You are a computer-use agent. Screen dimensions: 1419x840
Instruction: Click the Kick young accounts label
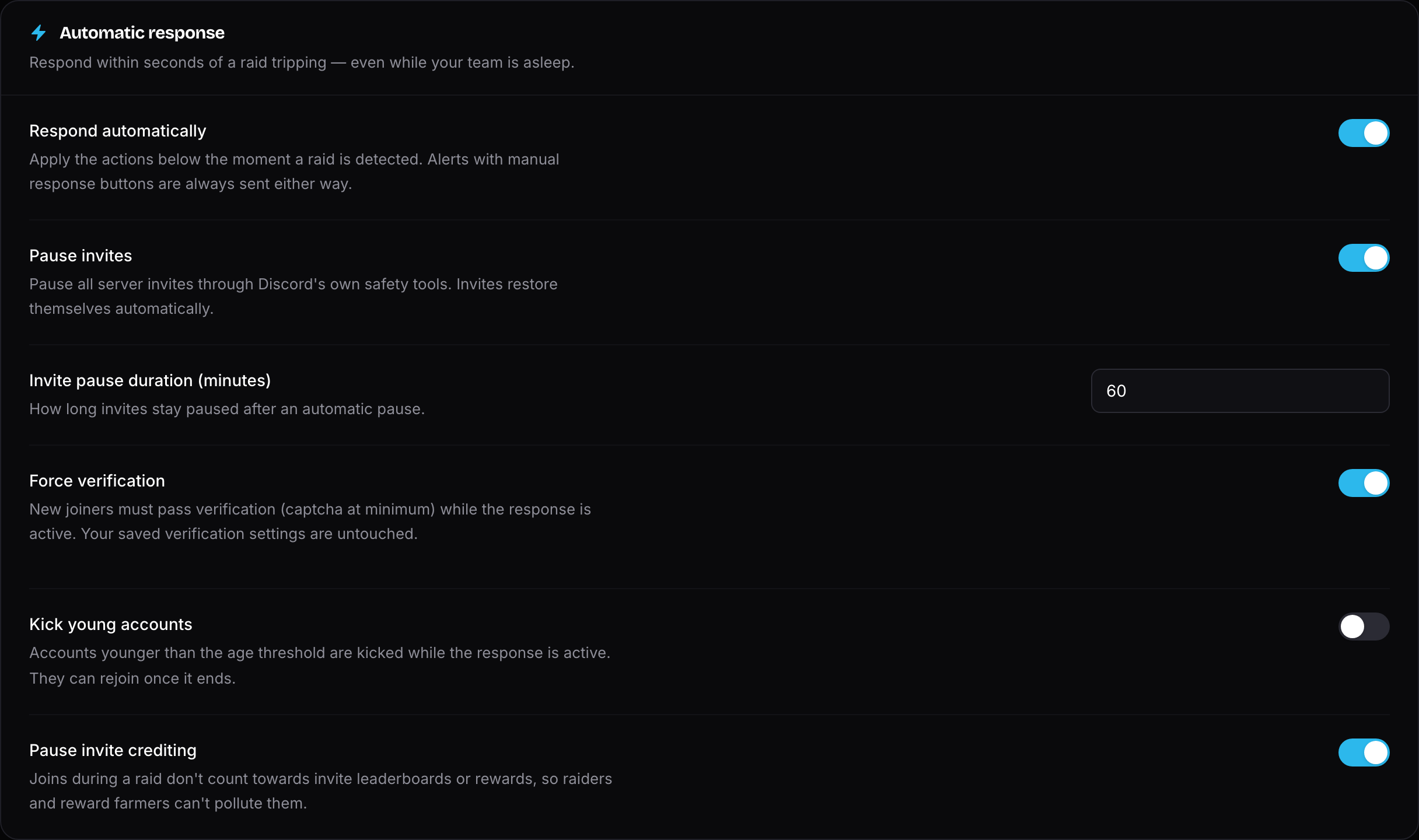click(110, 625)
